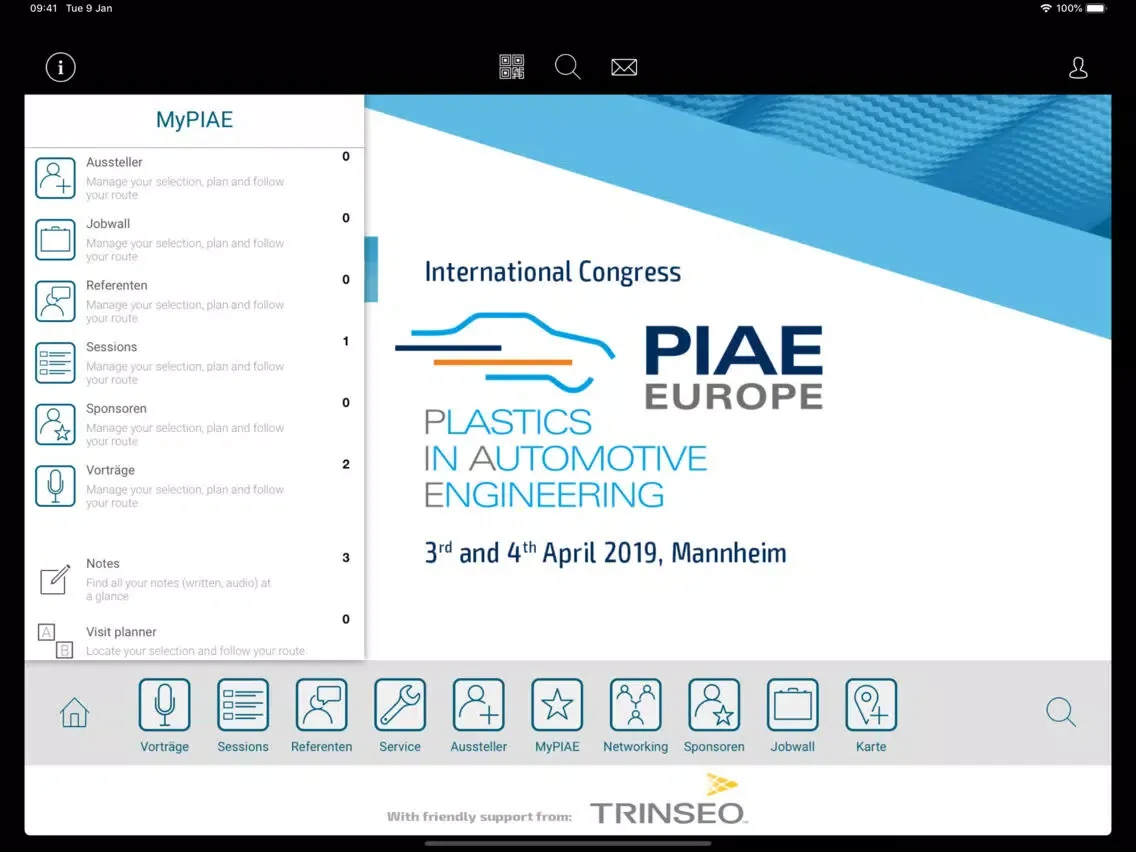Tap the 09:41 clock in status bar
Viewport: 1136px width, 852px height.
point(43,9)
